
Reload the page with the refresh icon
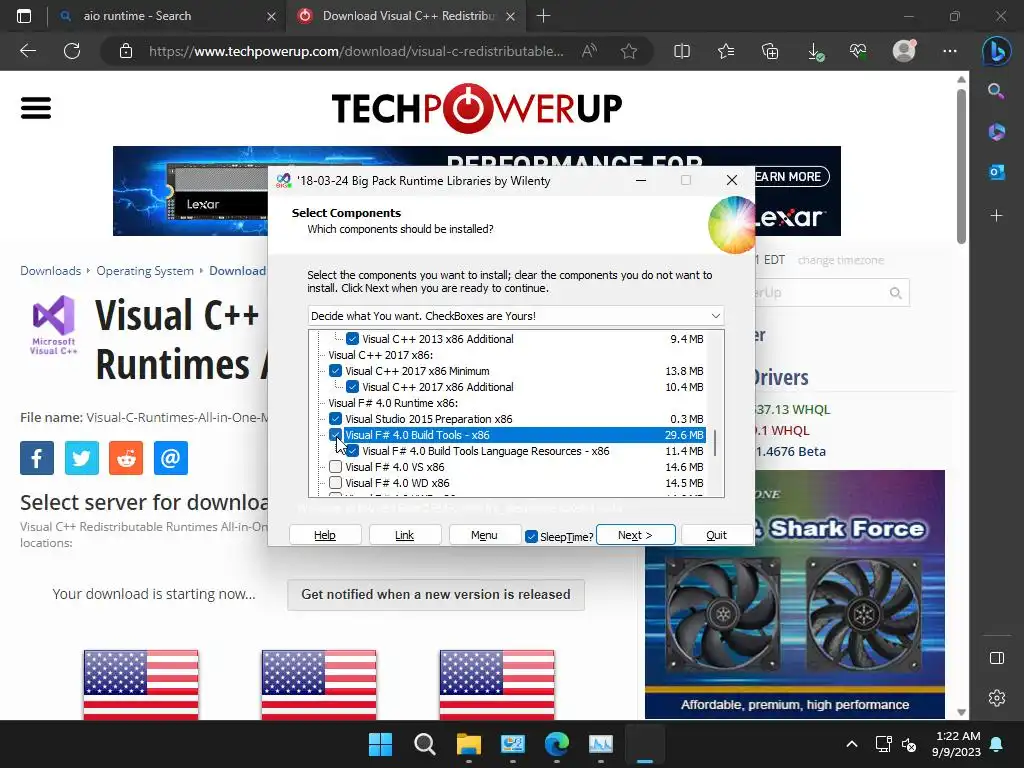(72, 51)
